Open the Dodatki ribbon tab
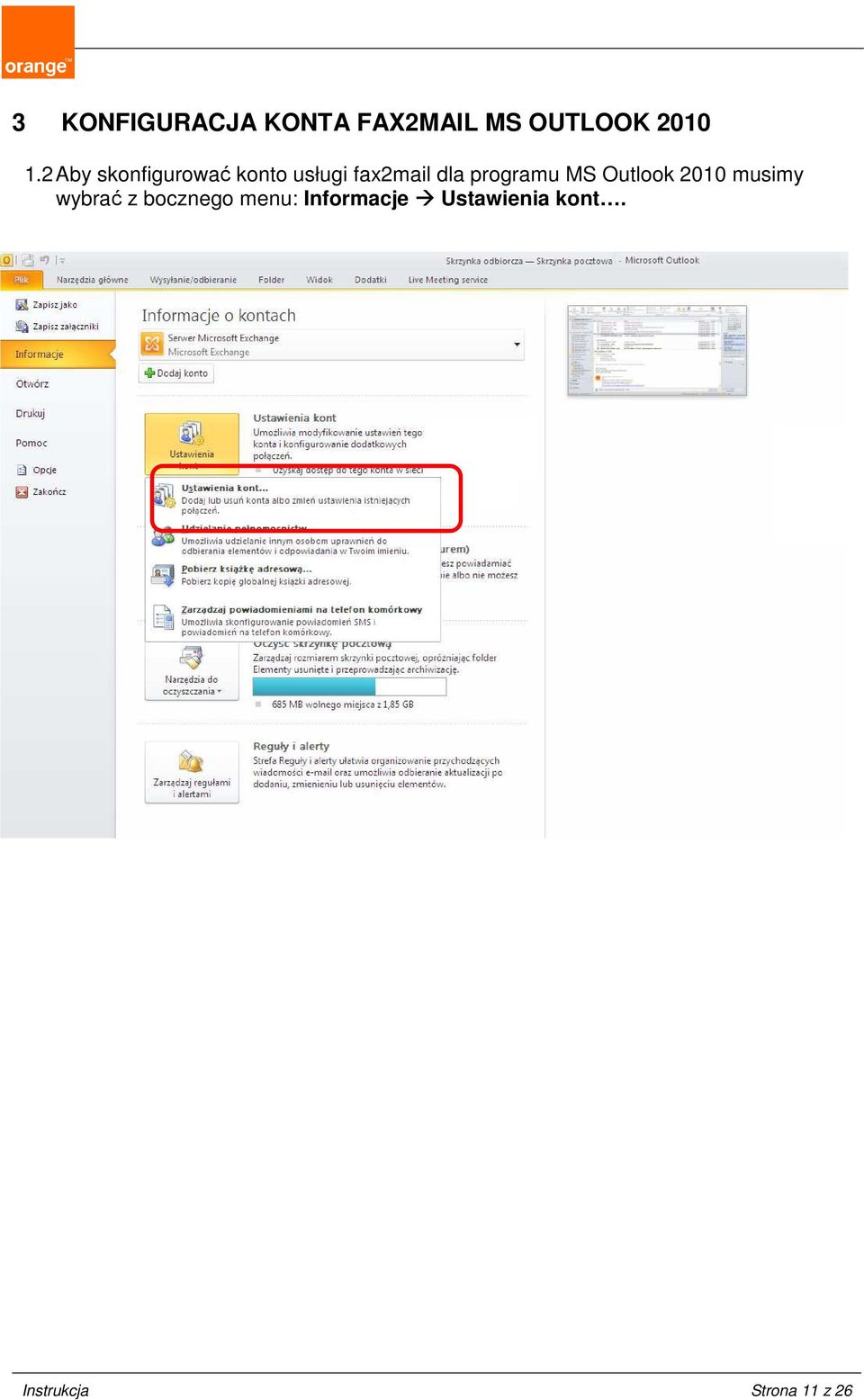 click(x=370, y=280)
